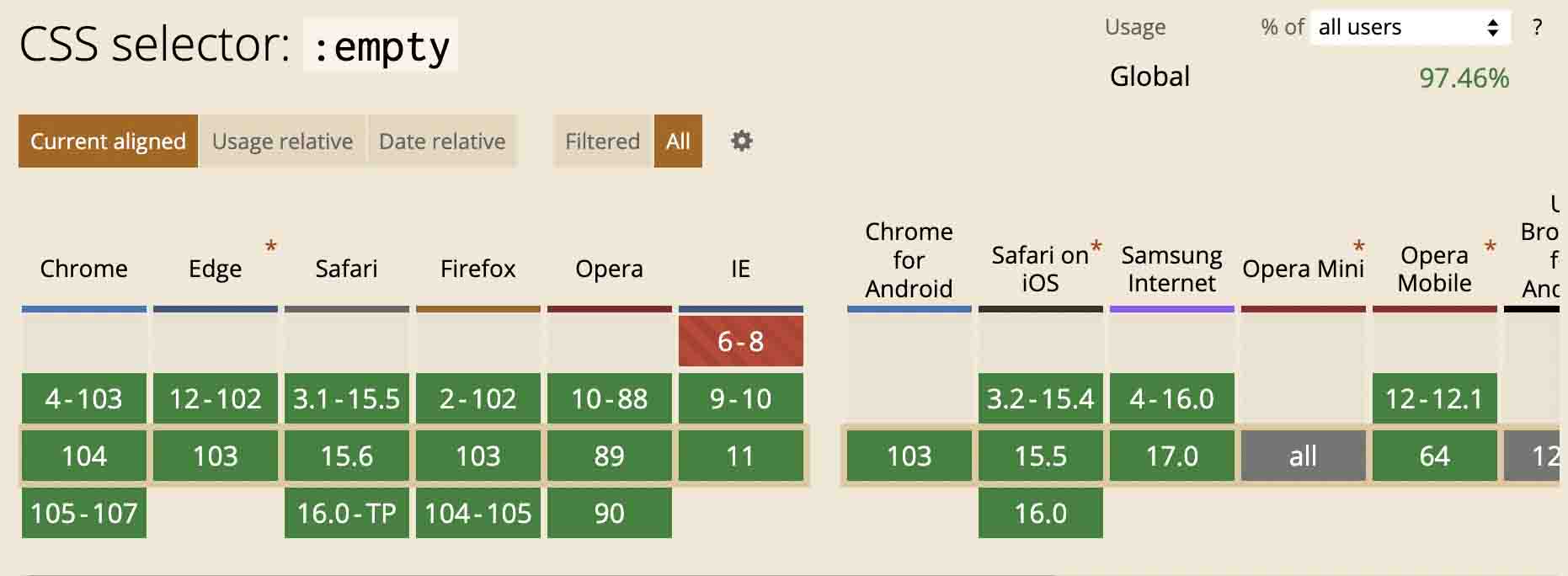Image resolution: width=1568 pixels, height=576 pixels.
Task: Click the IE 6-8 unsupported cell
Action: pos(741,341)
